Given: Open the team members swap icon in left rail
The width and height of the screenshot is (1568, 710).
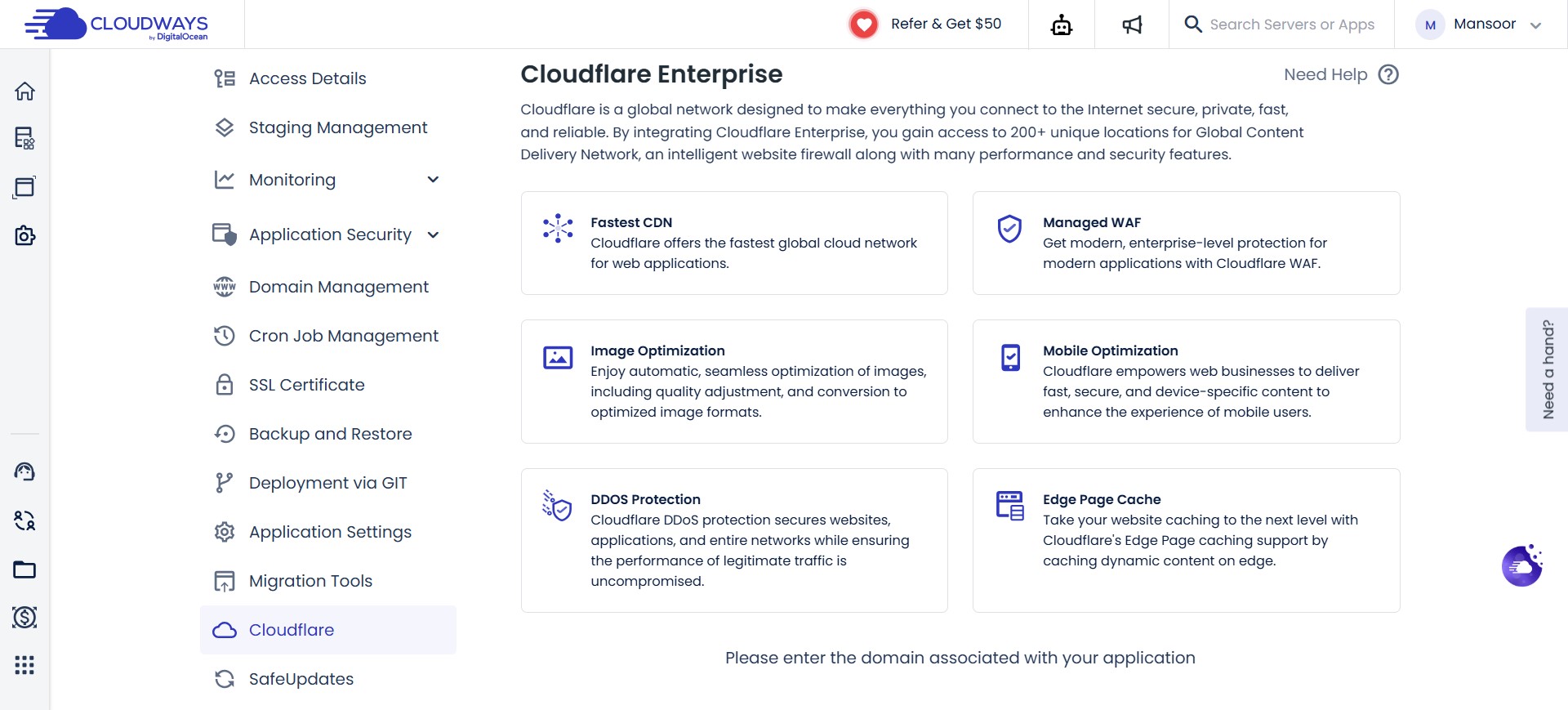Looking at the screenshot, I should (x=24, y=520).
